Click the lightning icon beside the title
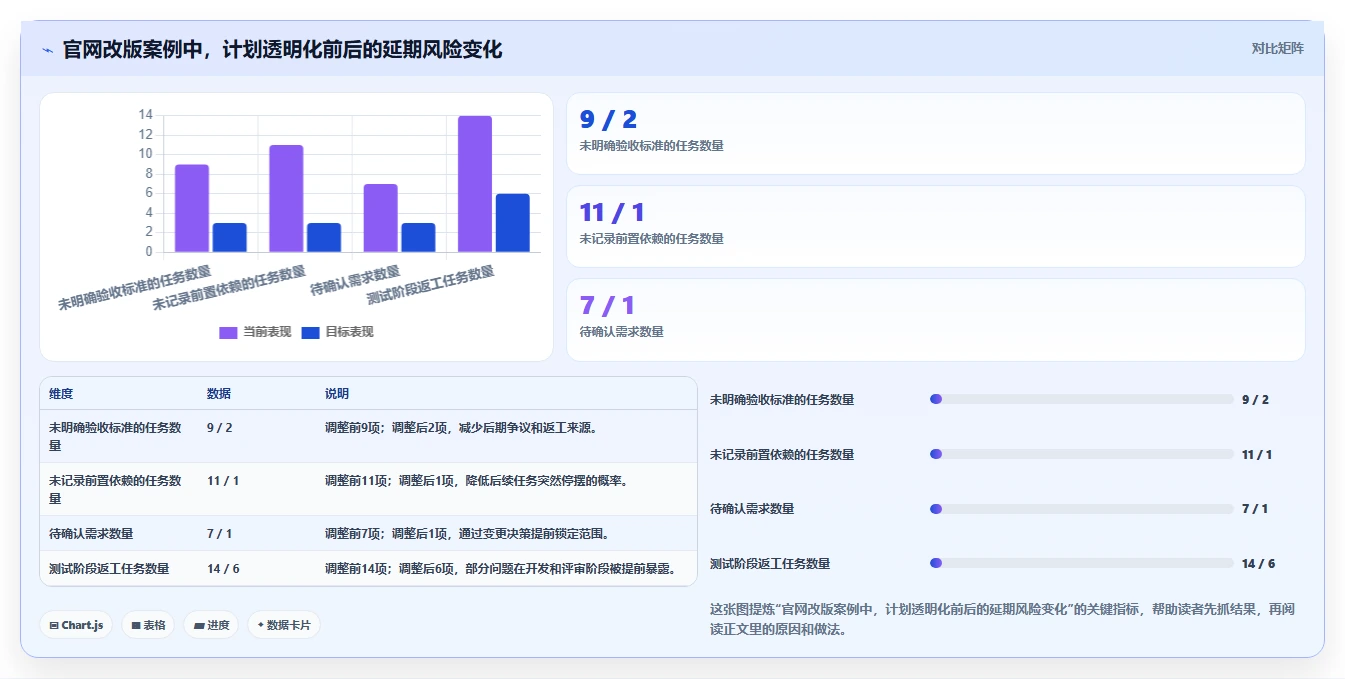 (x=47, y=49)
